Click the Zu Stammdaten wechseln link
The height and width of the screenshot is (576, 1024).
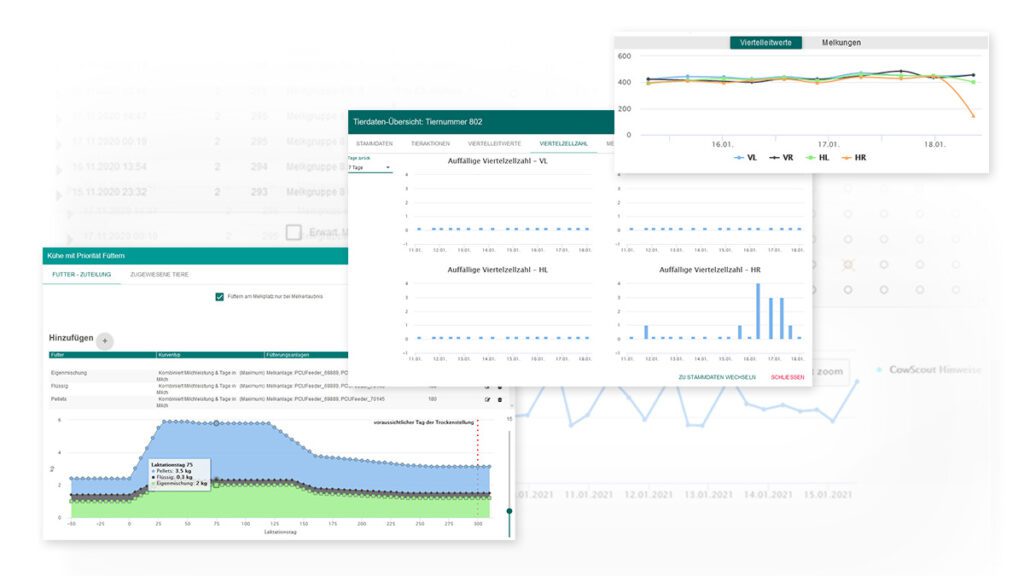[717, 377]
